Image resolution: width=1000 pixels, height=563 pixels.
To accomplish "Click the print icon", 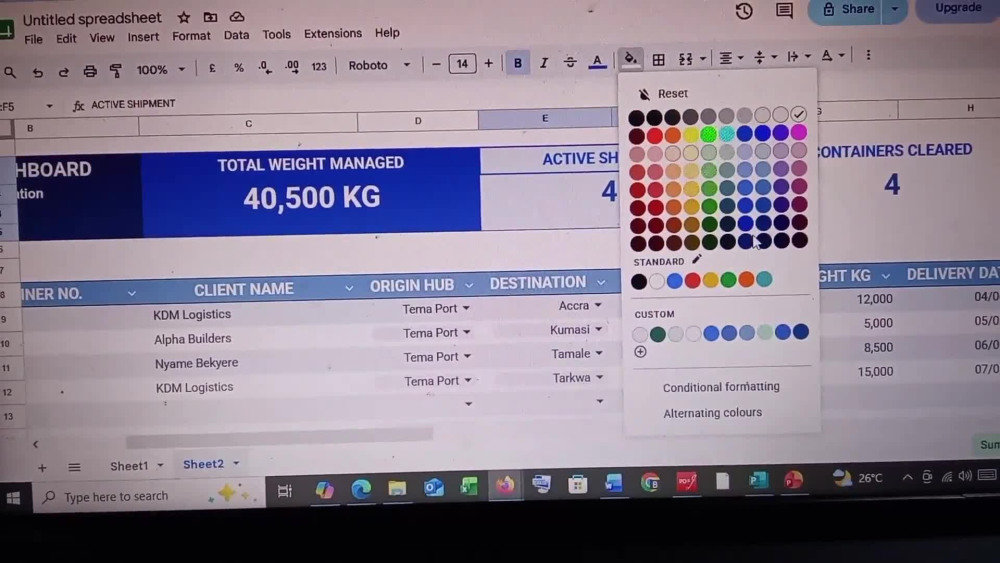I will 90,71.
